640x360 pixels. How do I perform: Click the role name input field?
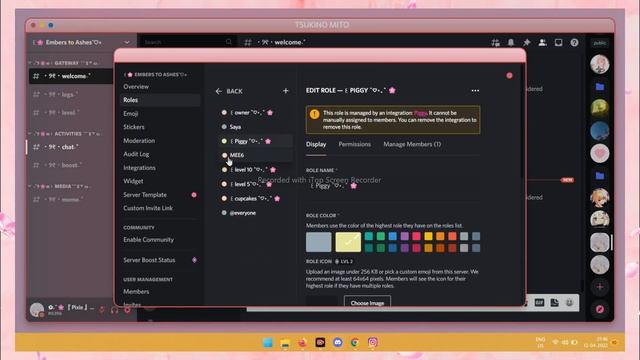[393, 186]
